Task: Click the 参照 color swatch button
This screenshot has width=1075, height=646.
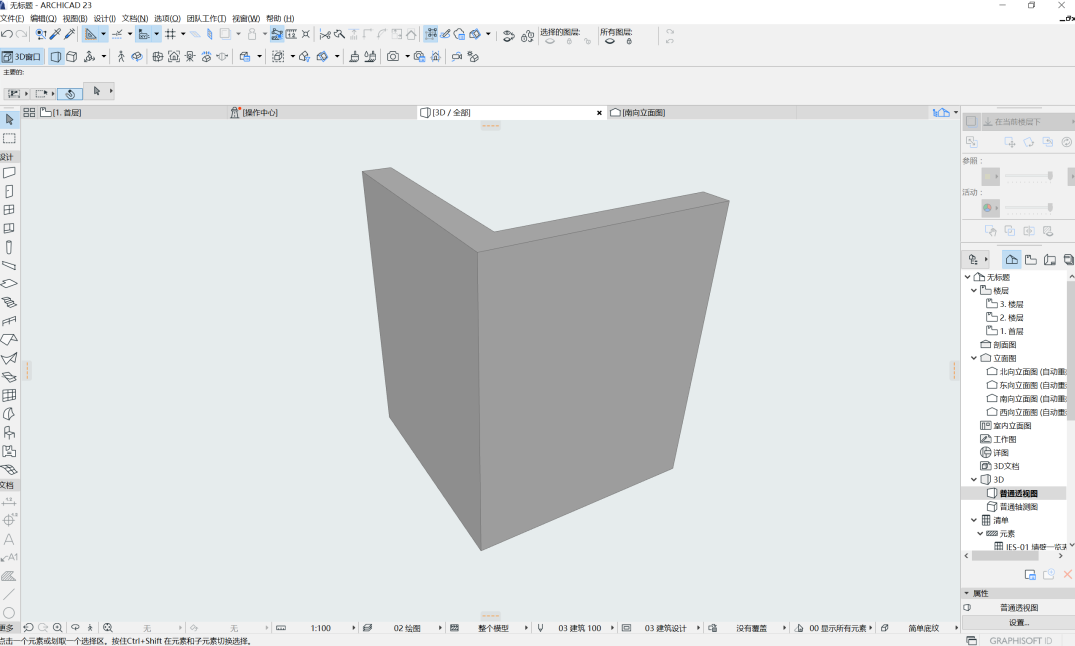Action: tap(991, 176)
